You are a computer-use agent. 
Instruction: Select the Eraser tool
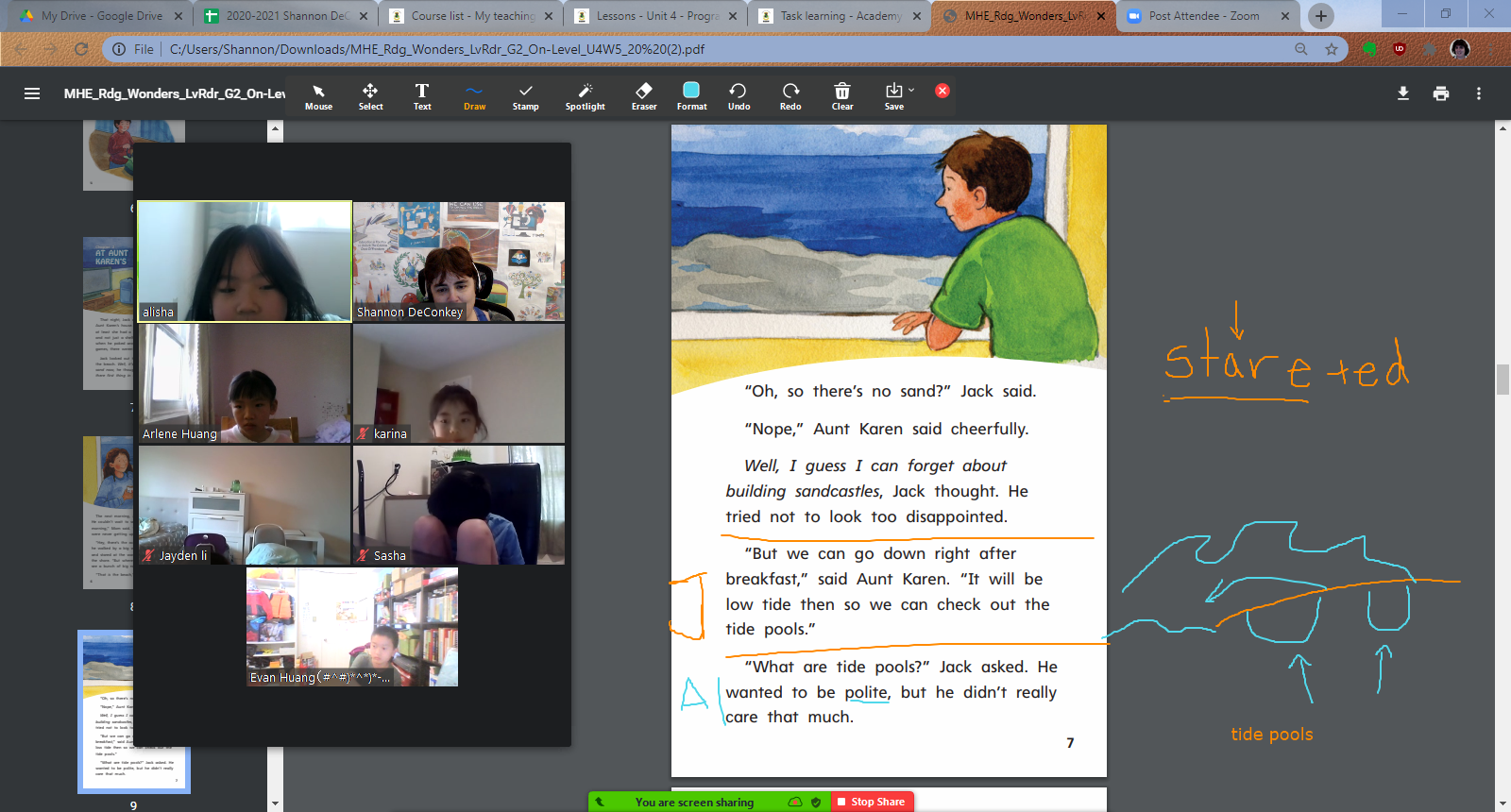[x=644, y=96]
